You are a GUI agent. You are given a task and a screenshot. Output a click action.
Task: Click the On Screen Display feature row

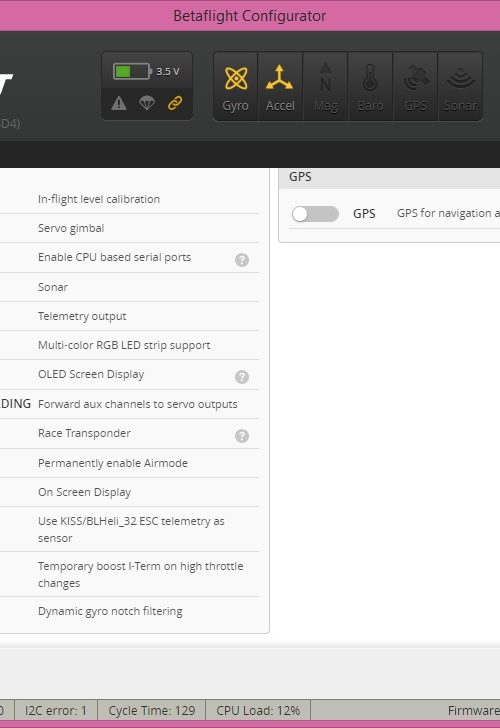130,492
